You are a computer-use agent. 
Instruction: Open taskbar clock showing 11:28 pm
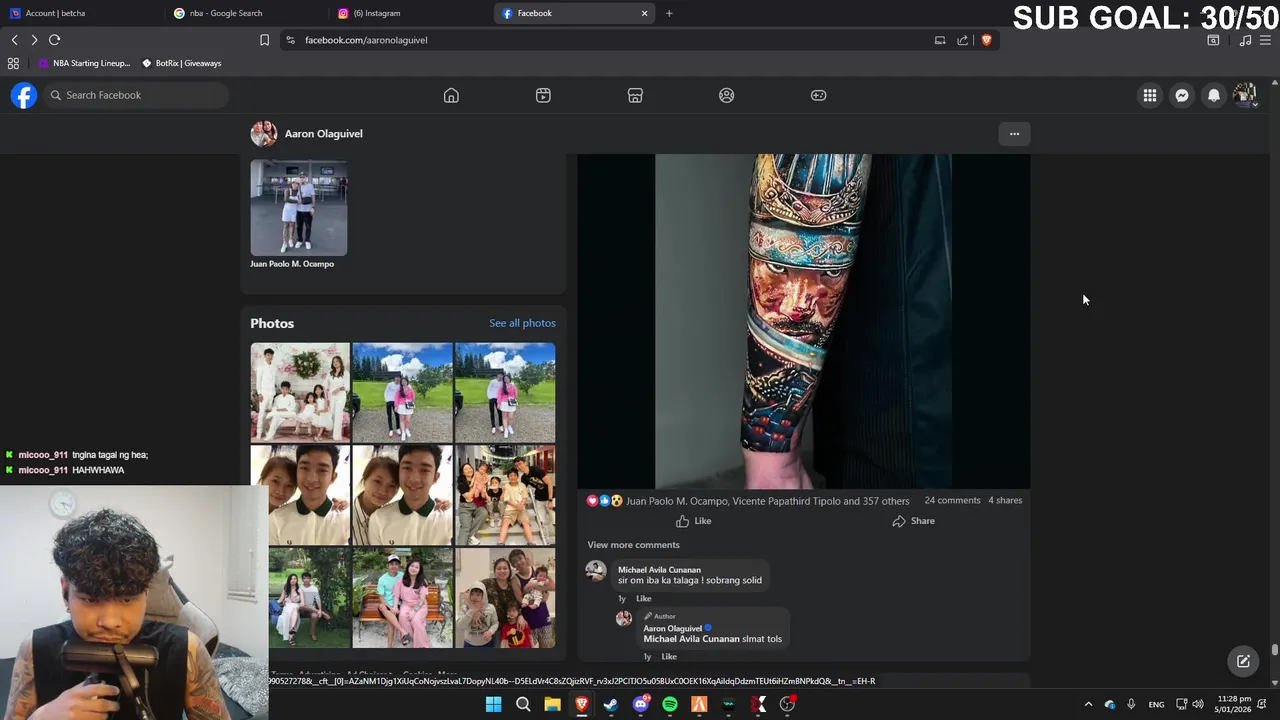click(x=1234, y=704)
